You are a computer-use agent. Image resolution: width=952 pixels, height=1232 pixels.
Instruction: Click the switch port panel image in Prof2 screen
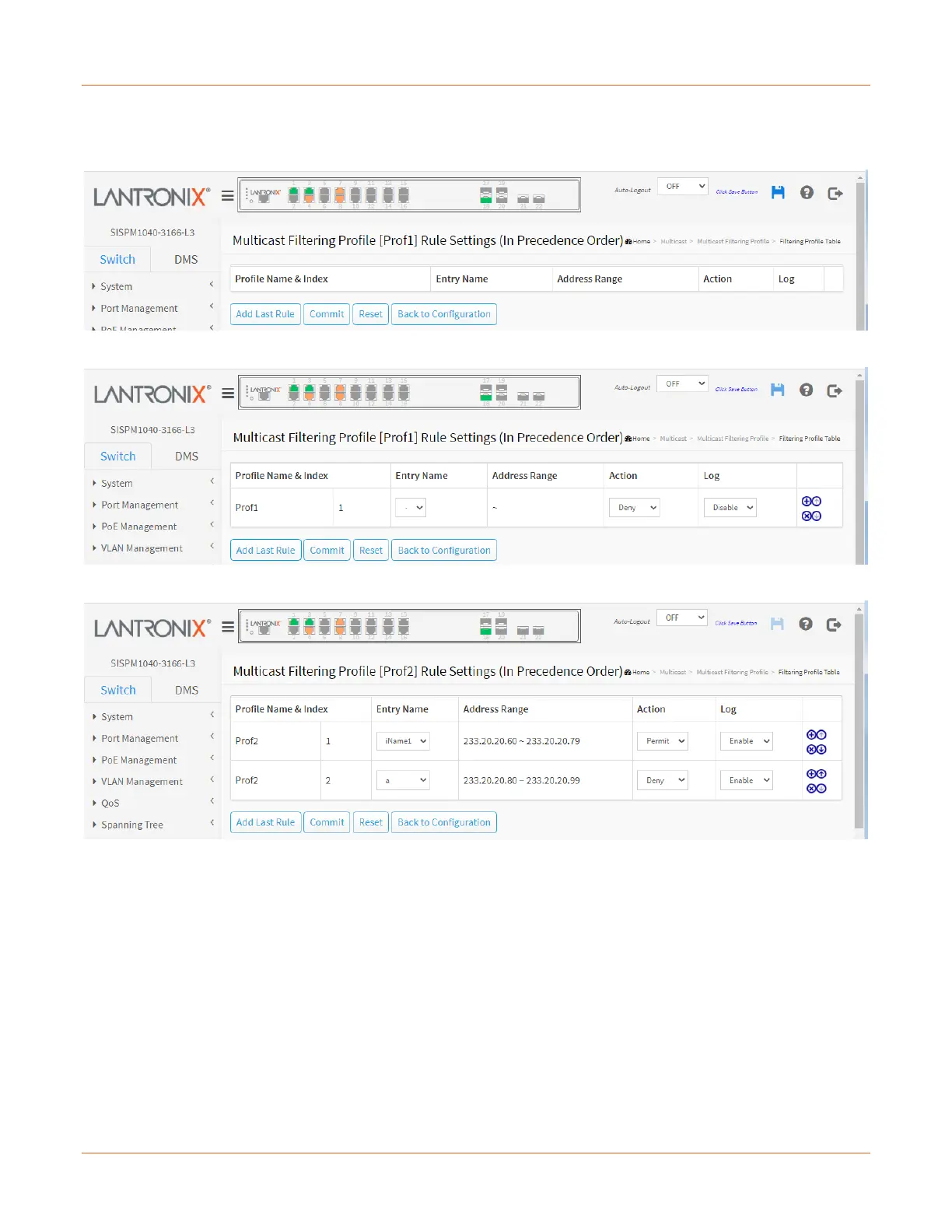409,626
